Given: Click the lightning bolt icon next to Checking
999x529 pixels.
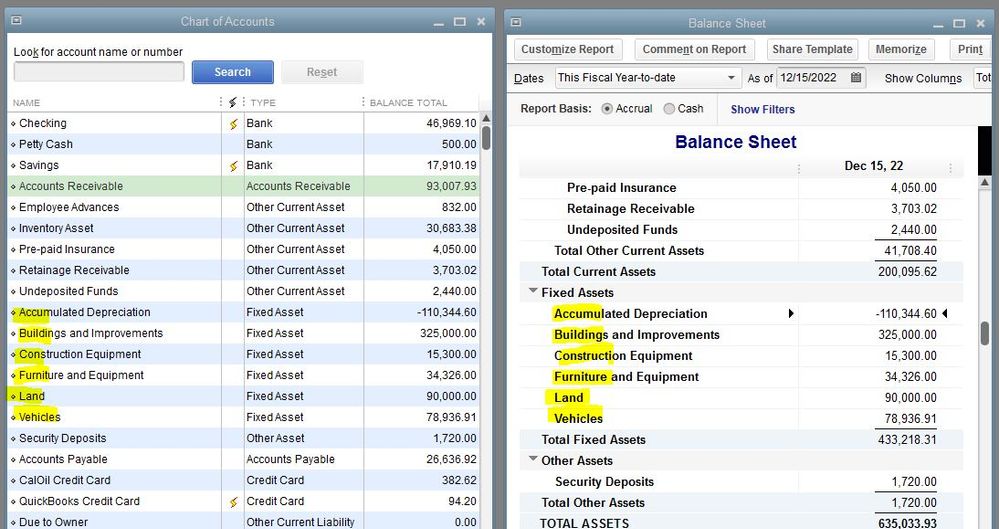Looking at the screenshot, I should [233, 124].
